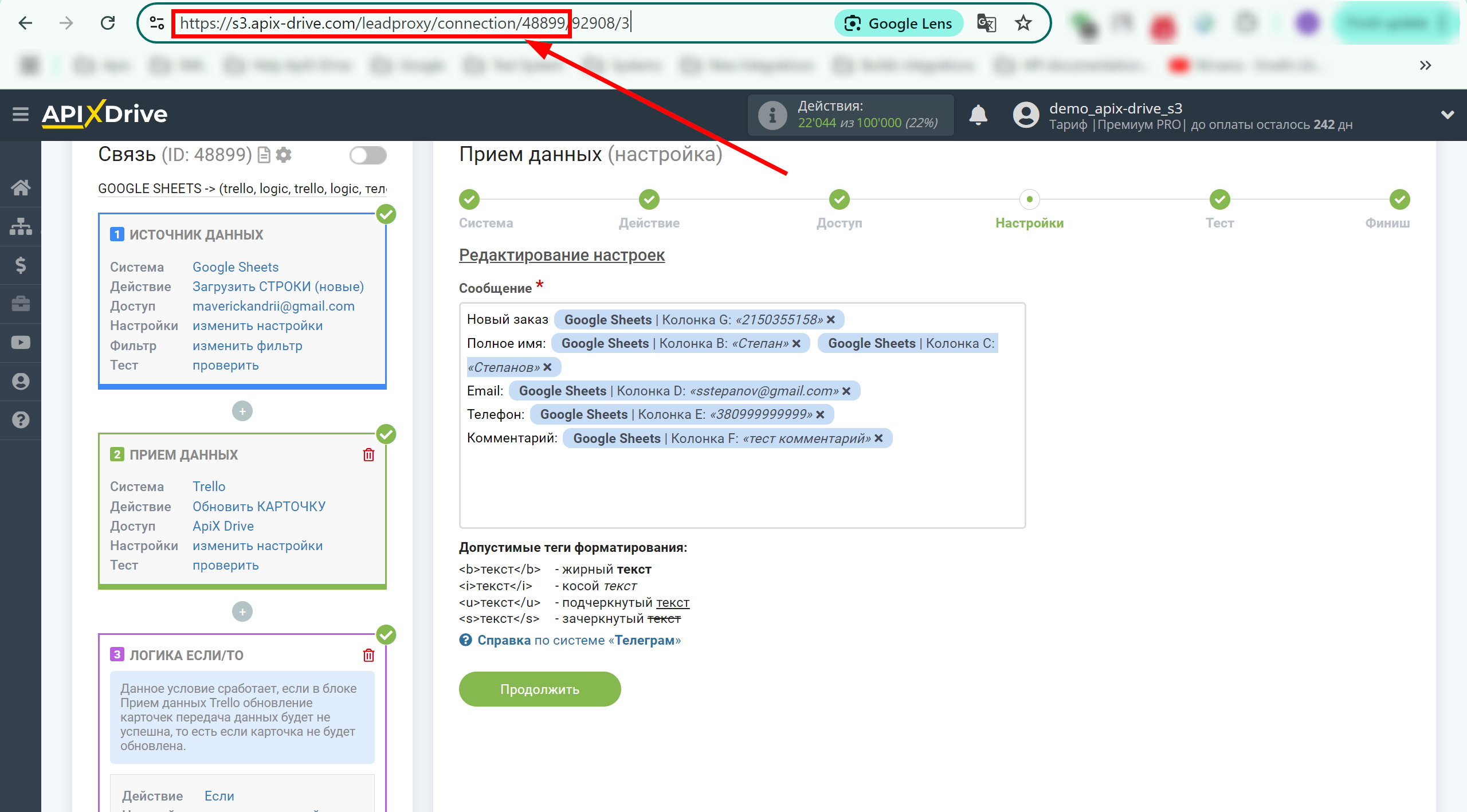Click ApiX Drive access link
The height and width of the screenshot is (812, 1467).
[223, 526]
